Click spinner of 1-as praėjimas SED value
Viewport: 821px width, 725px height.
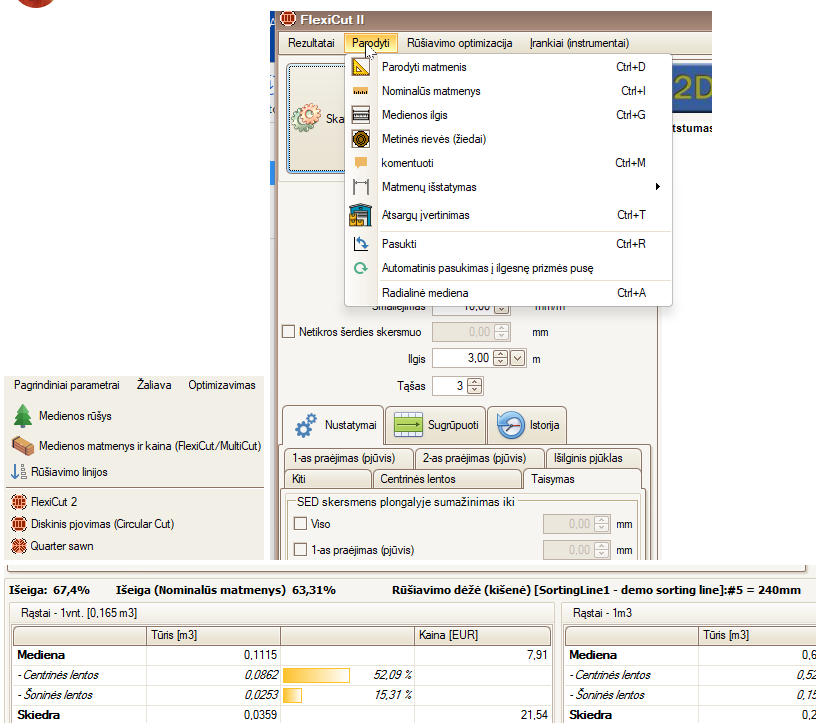(602, 550)
